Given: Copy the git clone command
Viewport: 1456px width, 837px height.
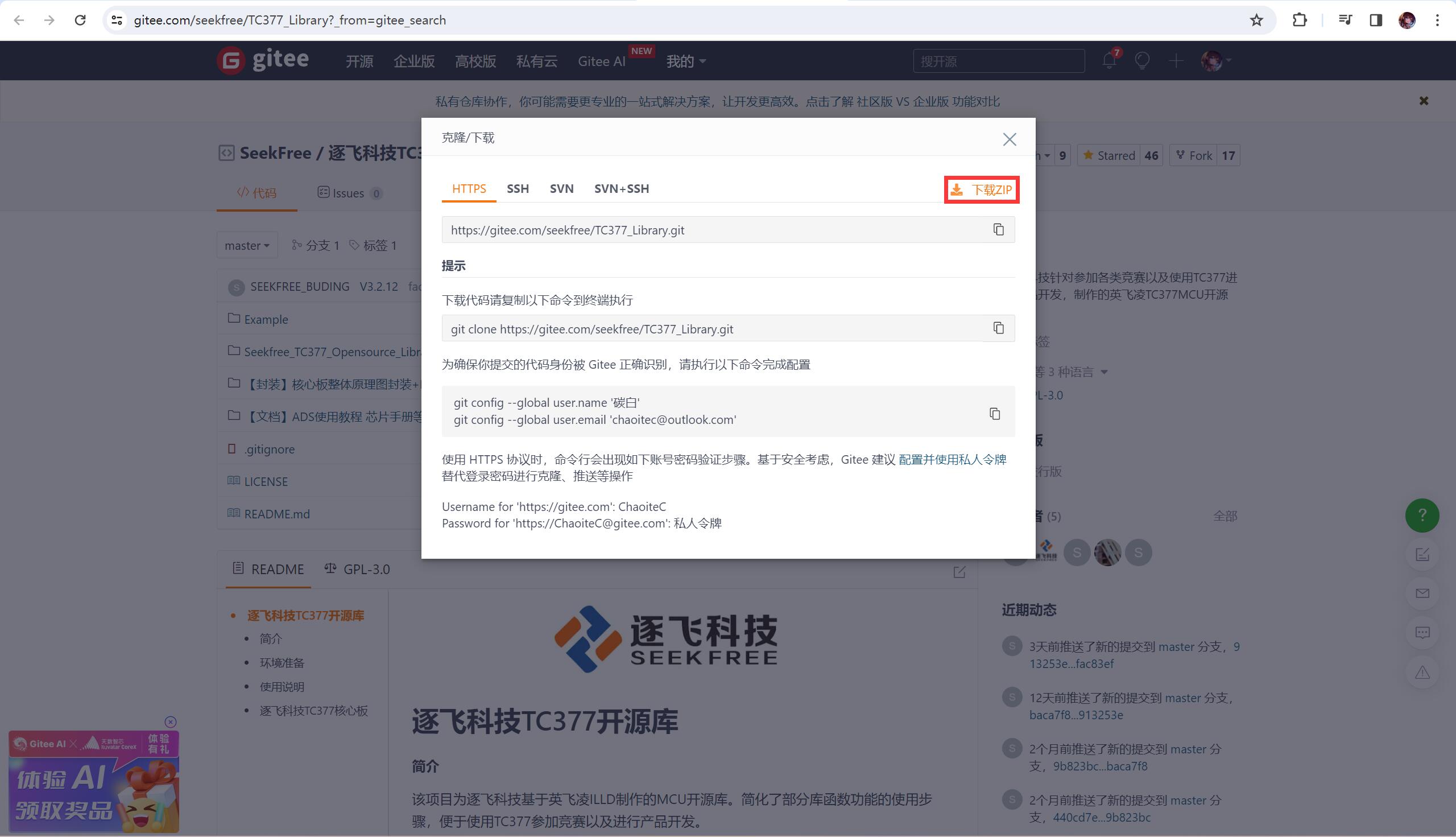Looking at the screenshot, I should (999, 328).
